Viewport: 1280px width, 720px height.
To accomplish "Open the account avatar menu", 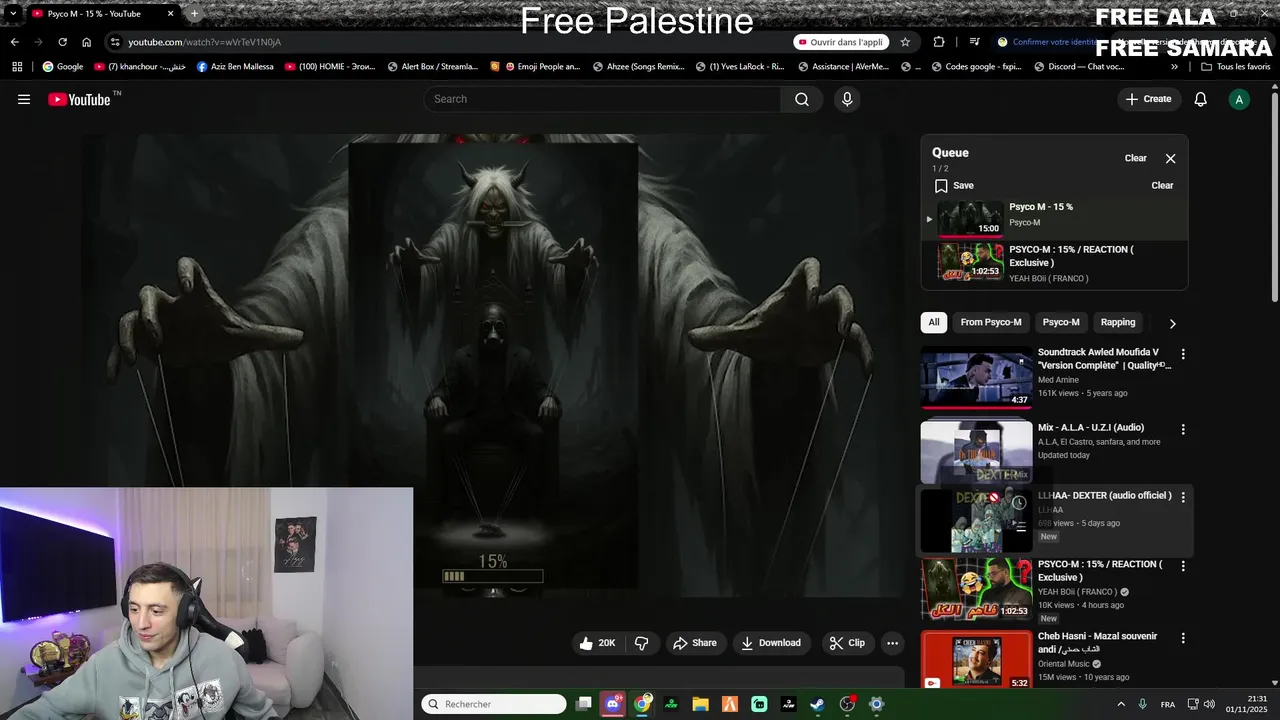I will [x=1239, y=99].
